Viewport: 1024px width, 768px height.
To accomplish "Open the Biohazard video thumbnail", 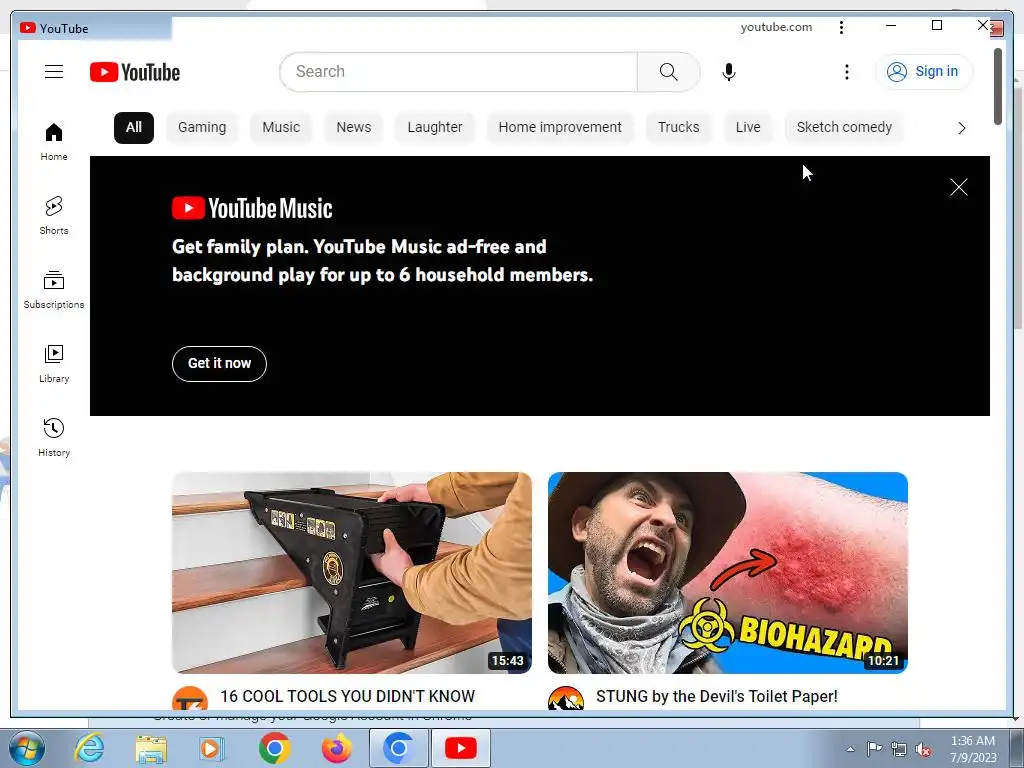I will point(728,573).
